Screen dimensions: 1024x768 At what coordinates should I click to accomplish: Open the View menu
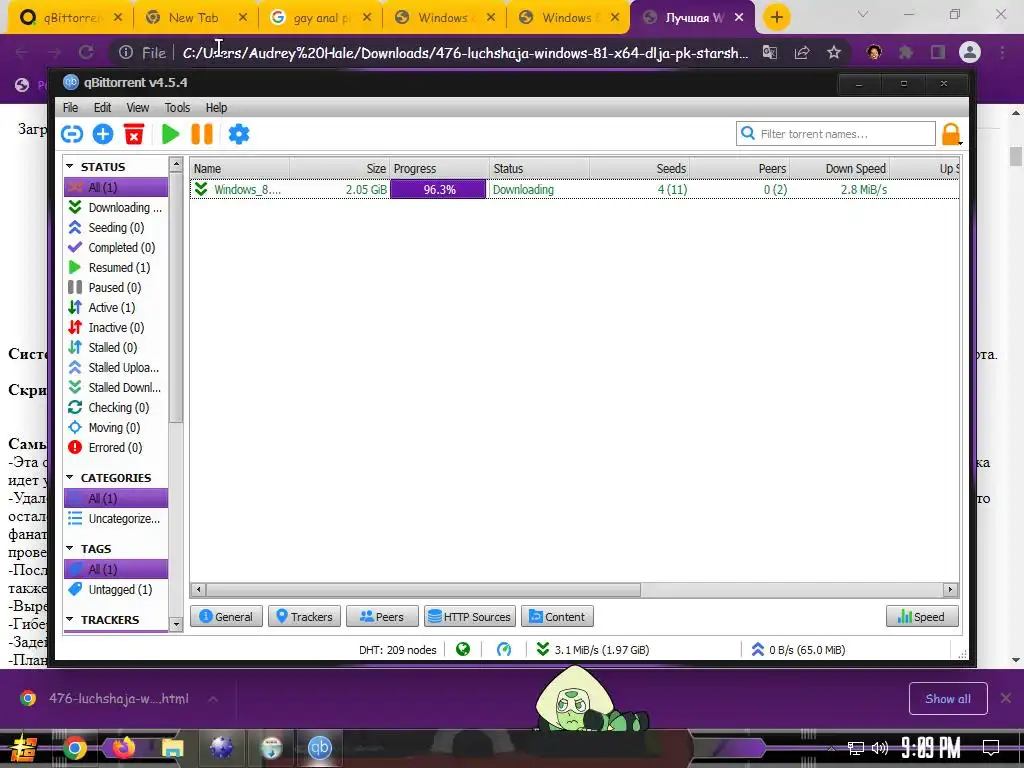[138, 107]
